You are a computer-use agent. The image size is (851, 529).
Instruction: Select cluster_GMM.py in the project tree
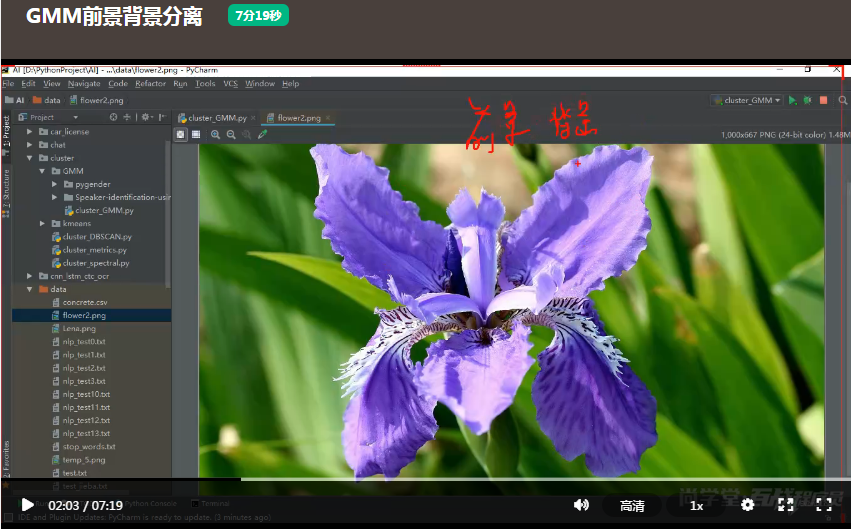(x=99, y=211)
